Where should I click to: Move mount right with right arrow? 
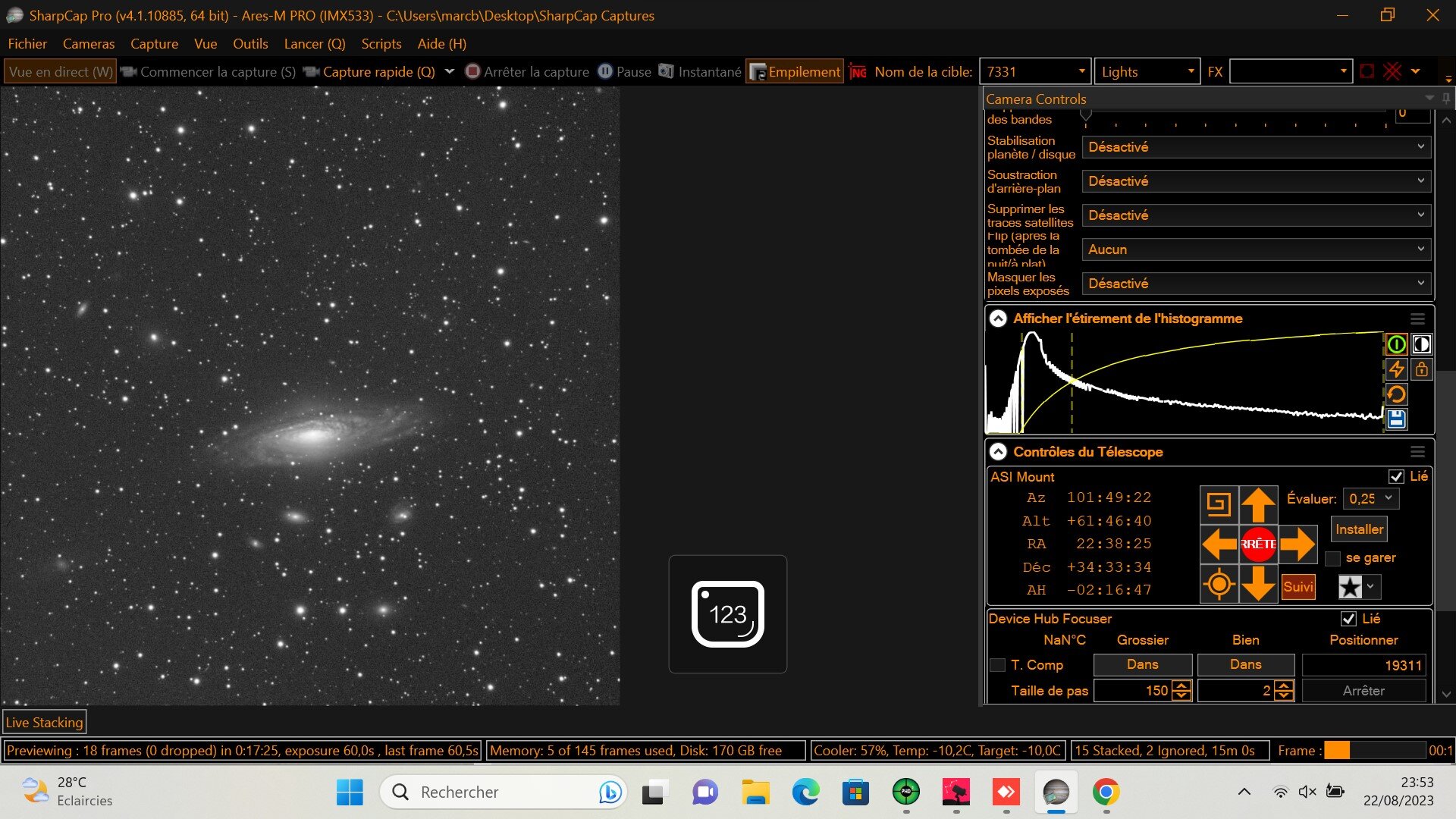coord(1298,544)
